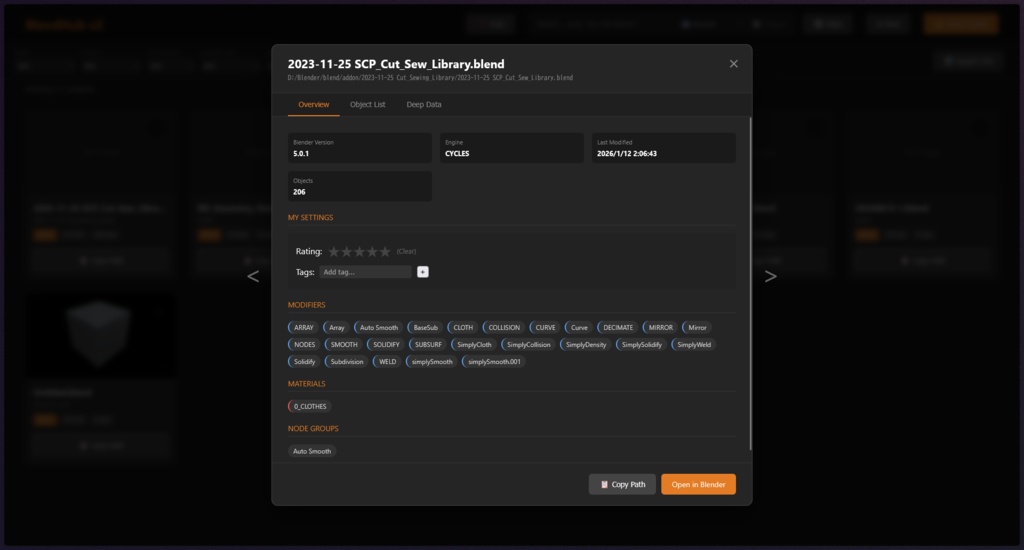Focus the Add tag input field

click(365, 272)
